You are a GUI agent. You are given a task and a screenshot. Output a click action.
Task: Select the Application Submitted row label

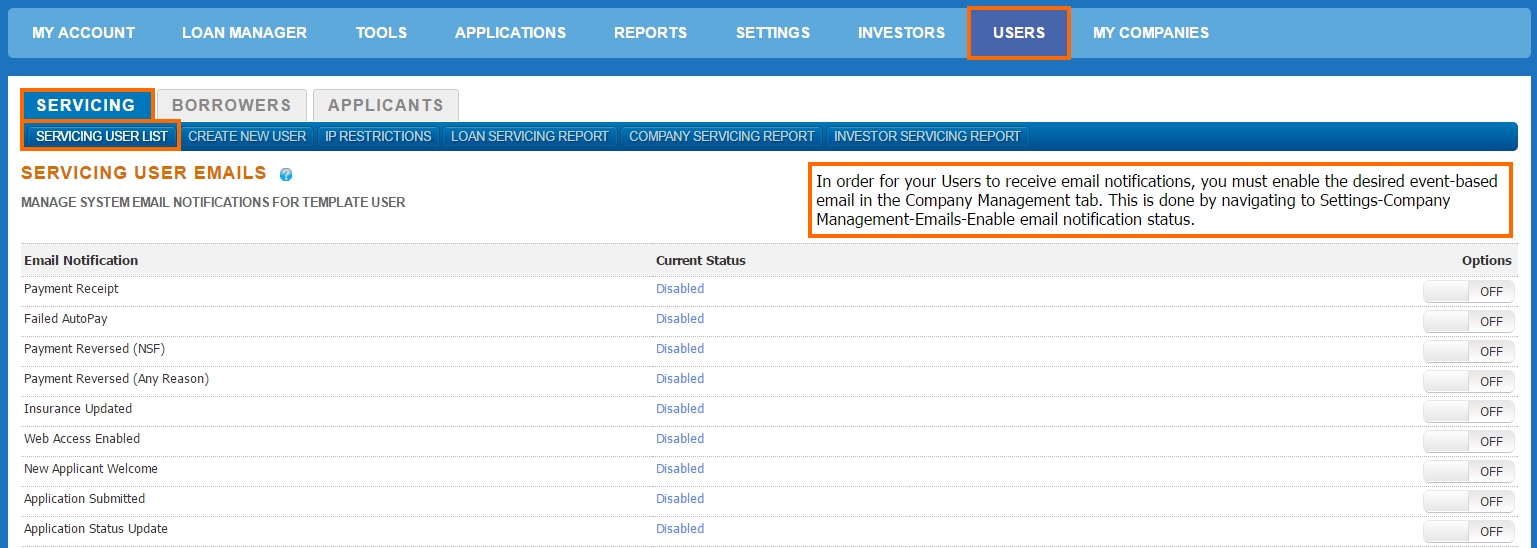[x=85, y=499]
